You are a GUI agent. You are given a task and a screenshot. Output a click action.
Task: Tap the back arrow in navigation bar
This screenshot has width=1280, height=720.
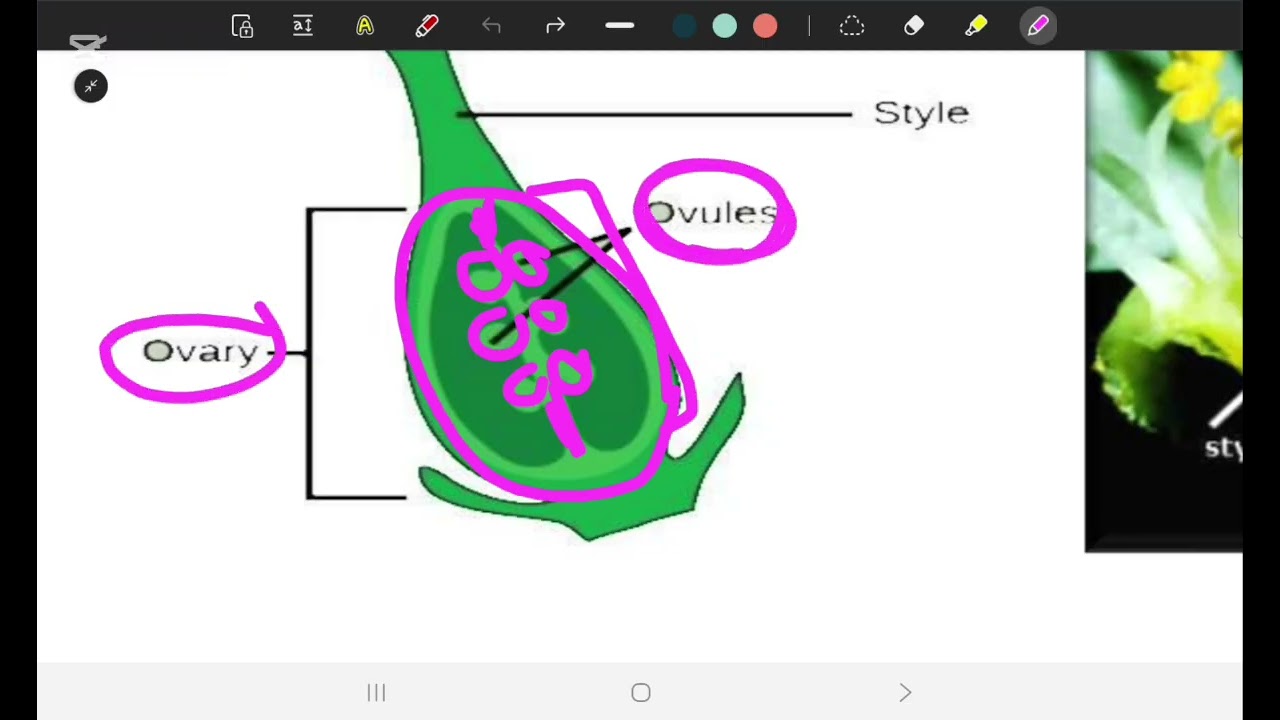[x=905, y=693]
